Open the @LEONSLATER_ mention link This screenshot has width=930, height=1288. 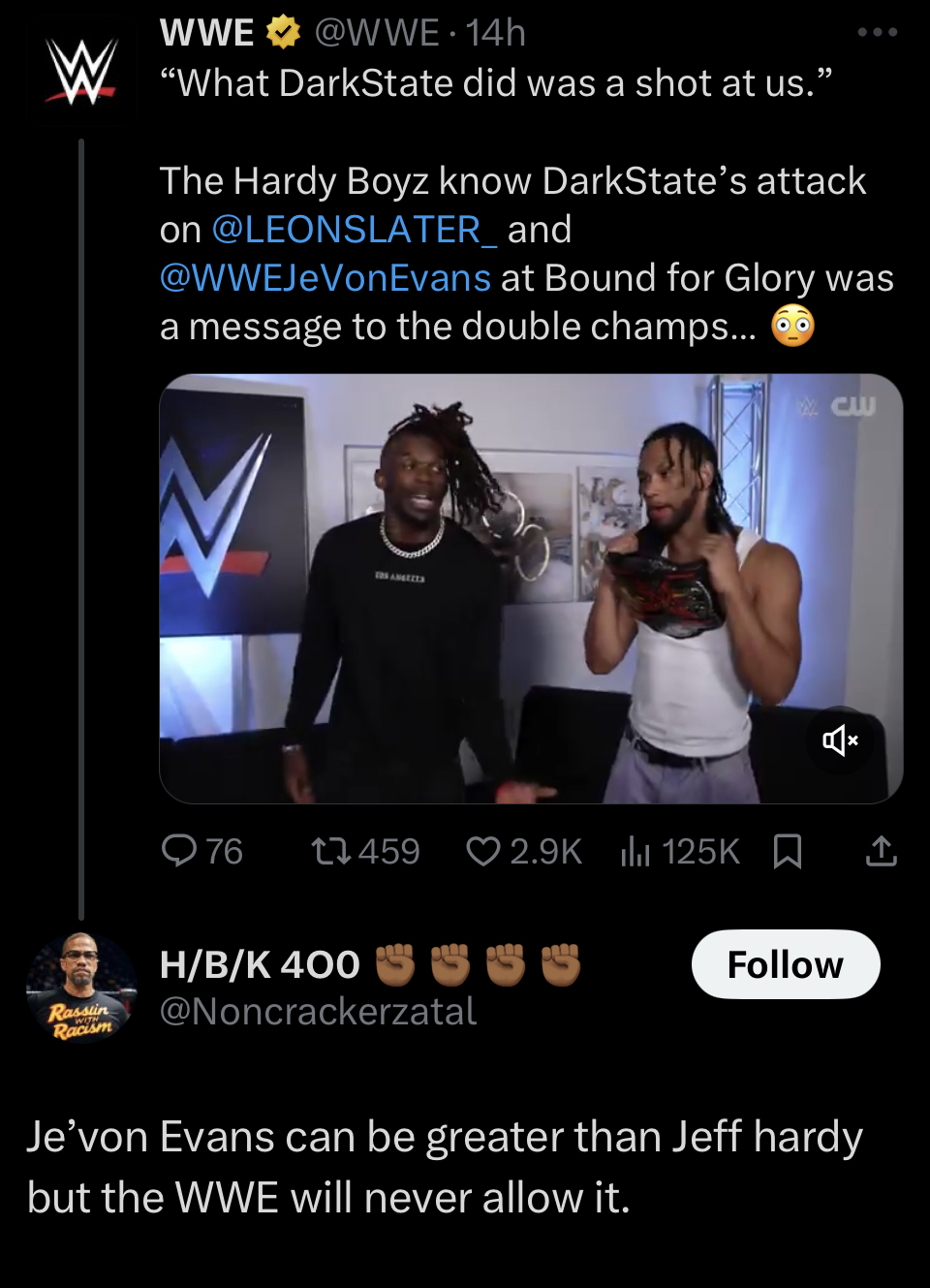[x=355, y=230]
